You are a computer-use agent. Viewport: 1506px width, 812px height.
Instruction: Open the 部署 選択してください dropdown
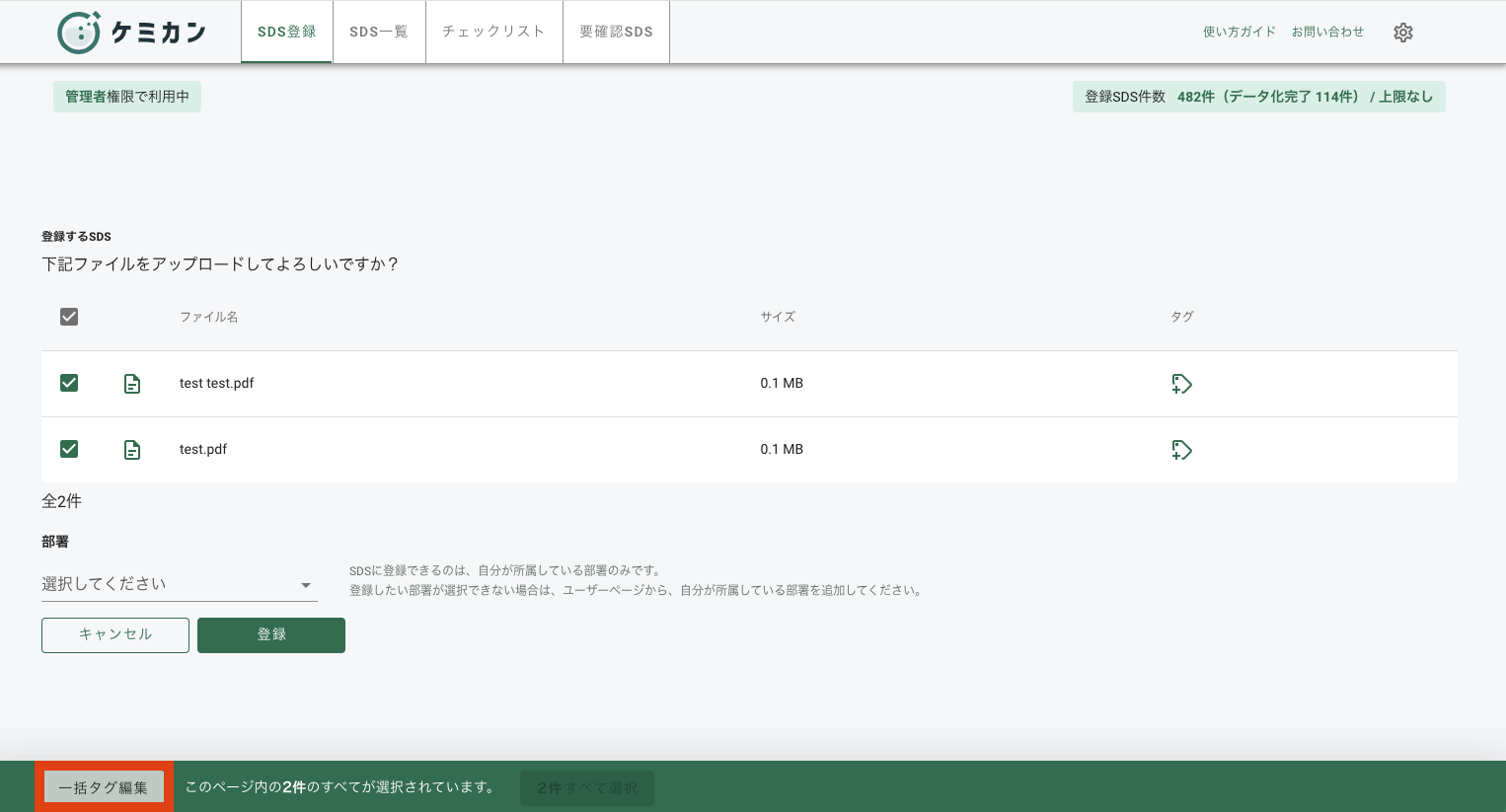[180, 584]
